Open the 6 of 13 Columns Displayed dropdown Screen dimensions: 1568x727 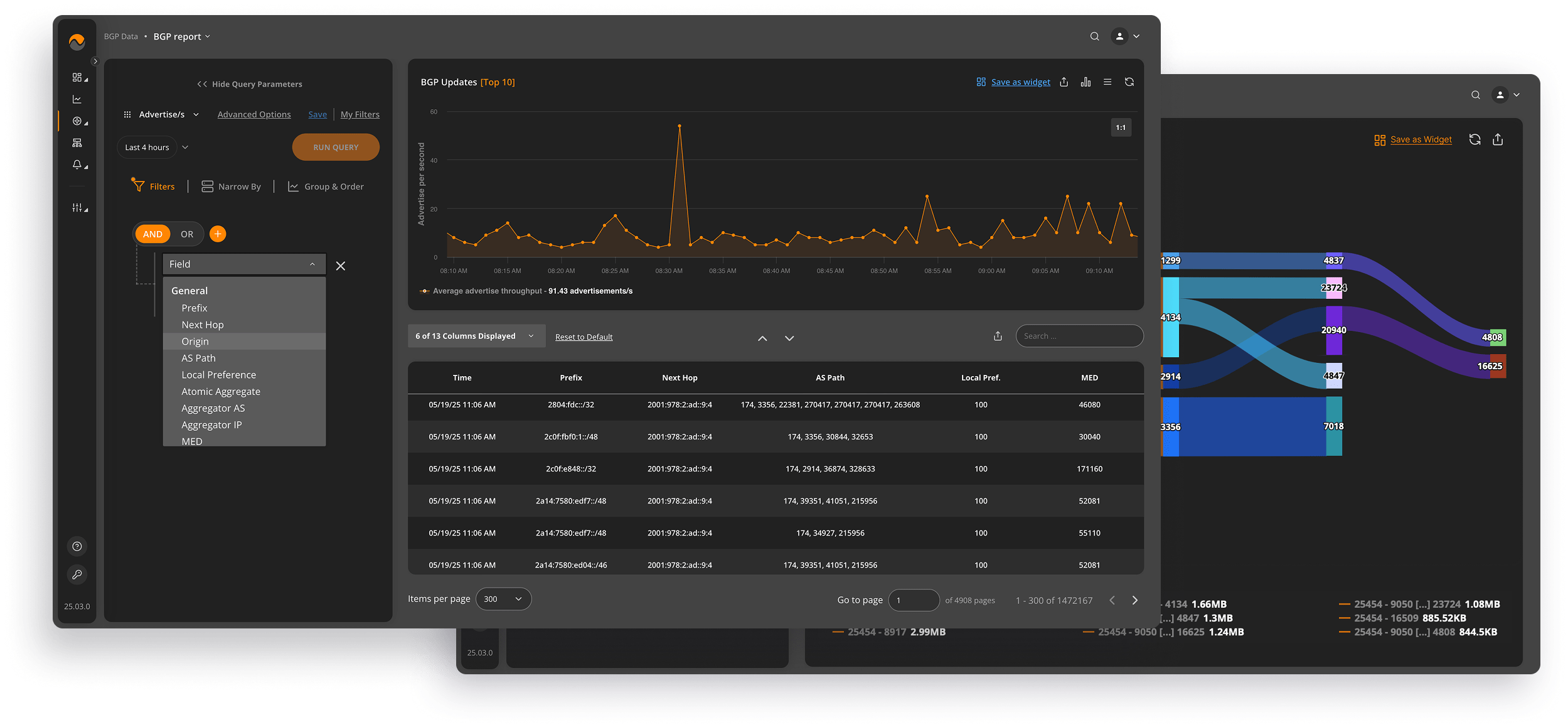tap(477, 337)
